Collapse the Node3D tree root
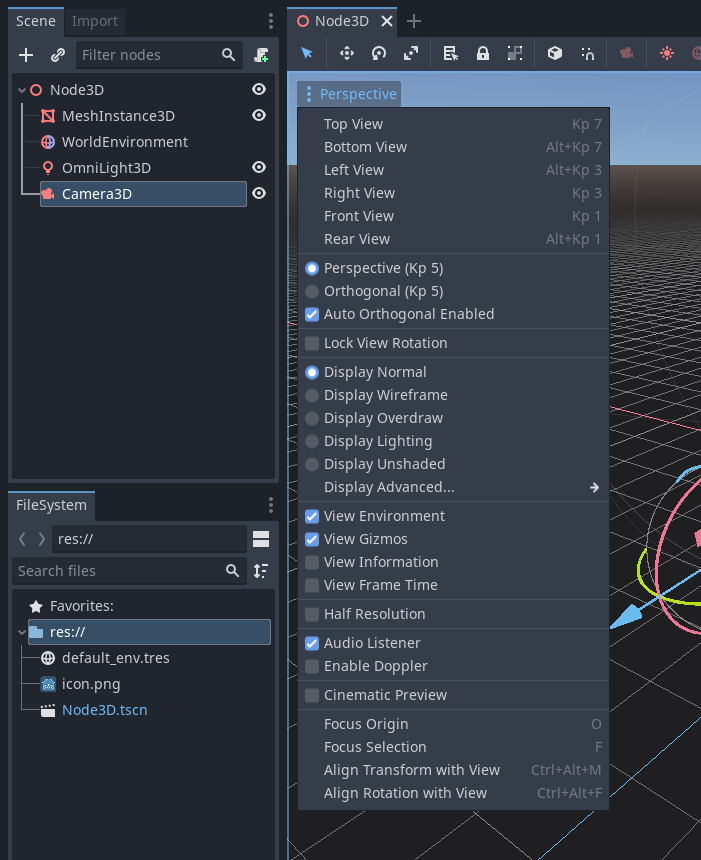701x860 pixels. coord(22,90)
